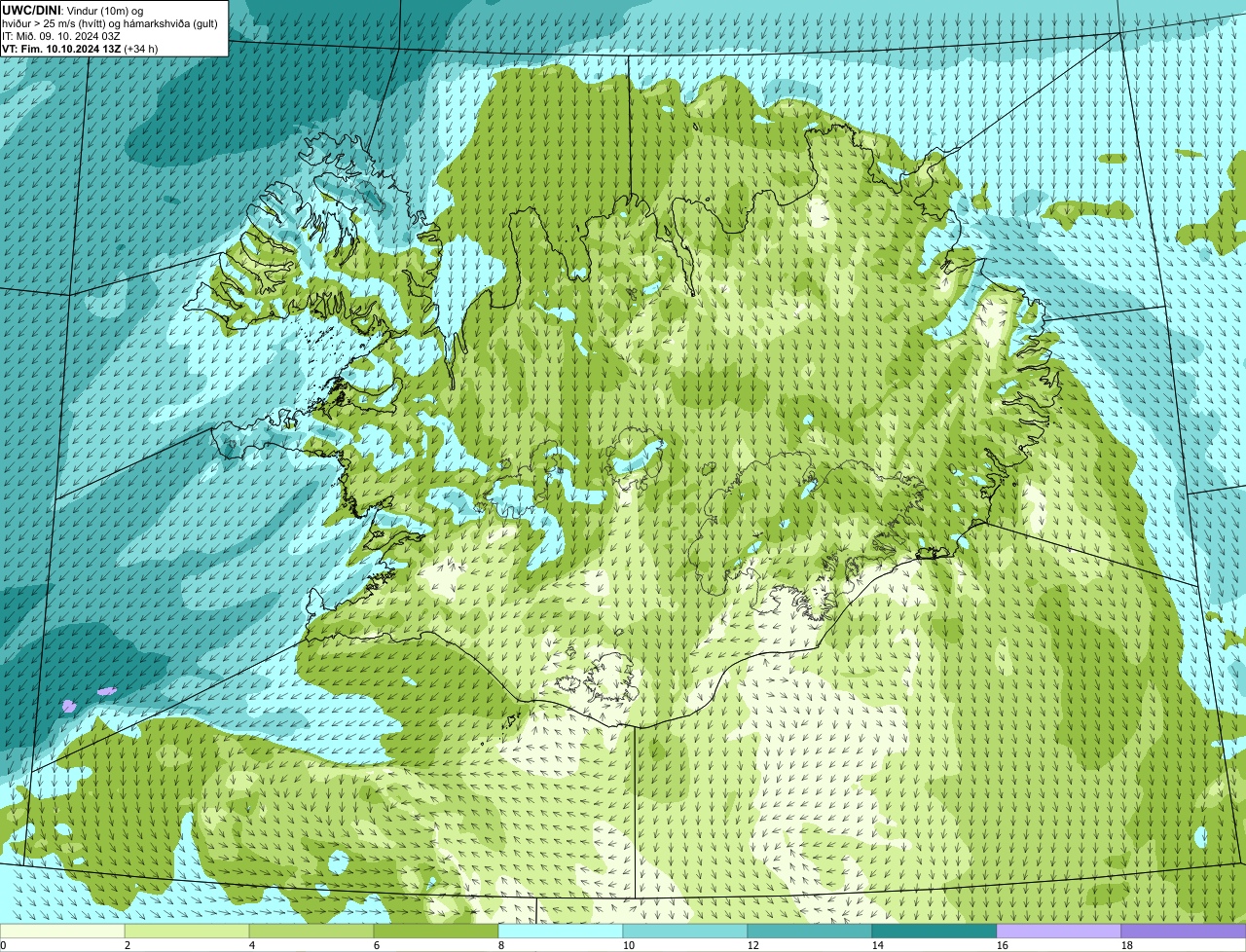The image size is (1246, 952).
Task: Select the 2–4 m/s light yellow-green legend swatch
Action: 187,932
